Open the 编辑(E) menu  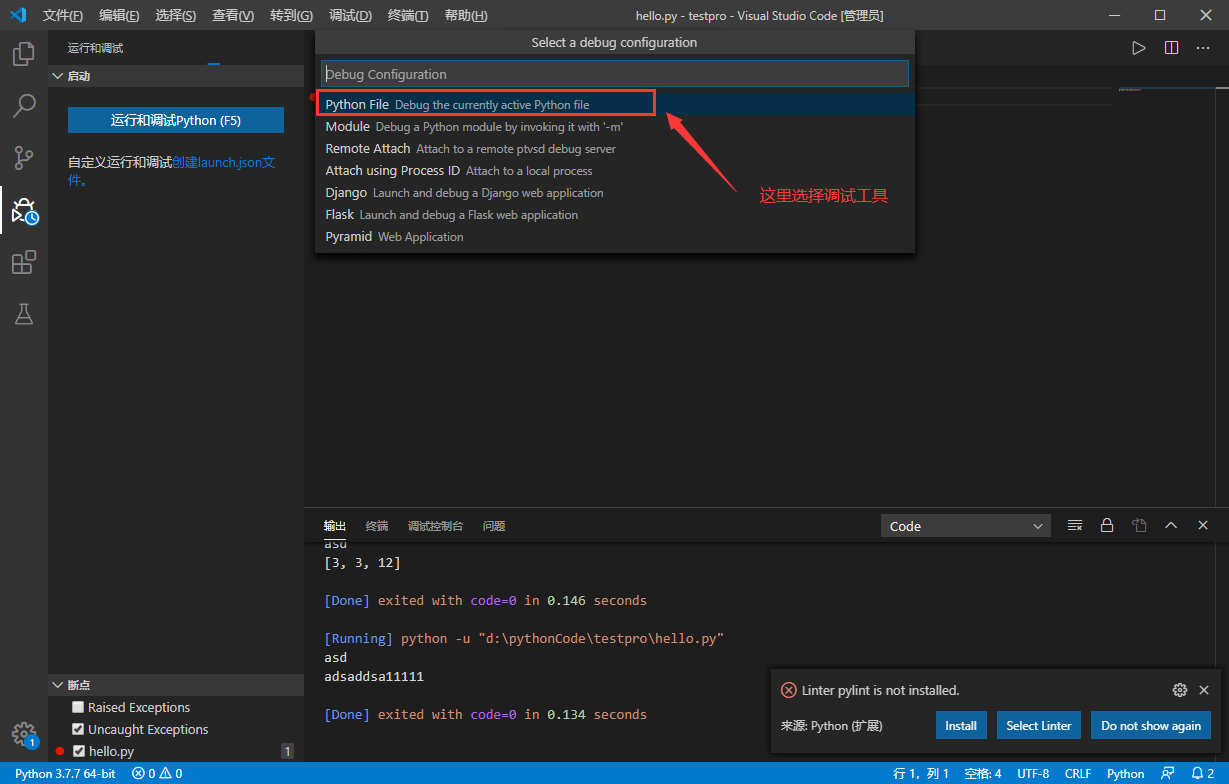(x=119, y=16)
